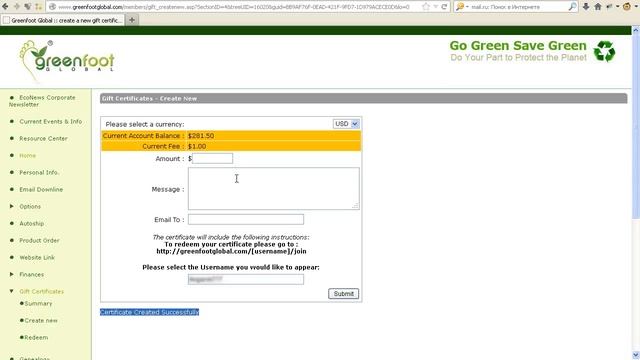Click the '$281.50' account balance value

tap(201, 136)
